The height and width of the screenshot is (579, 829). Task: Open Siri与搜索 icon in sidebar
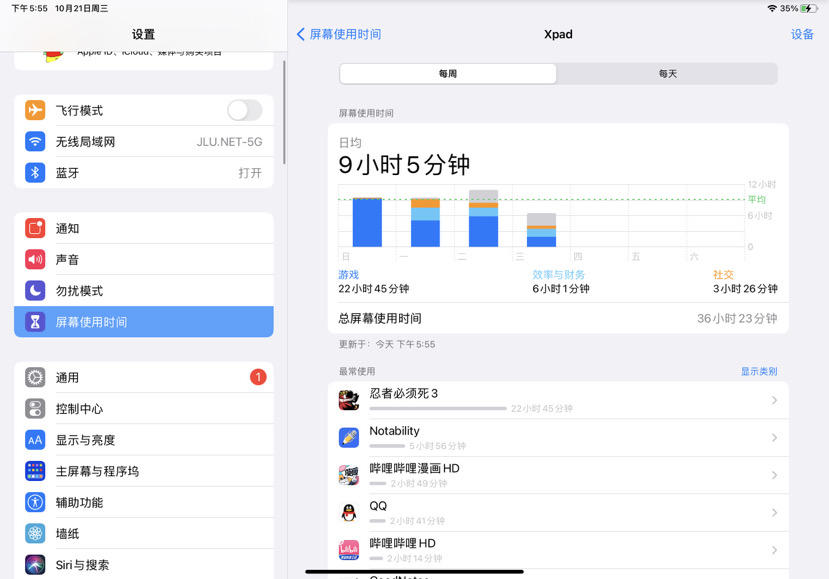click(35, 565)
